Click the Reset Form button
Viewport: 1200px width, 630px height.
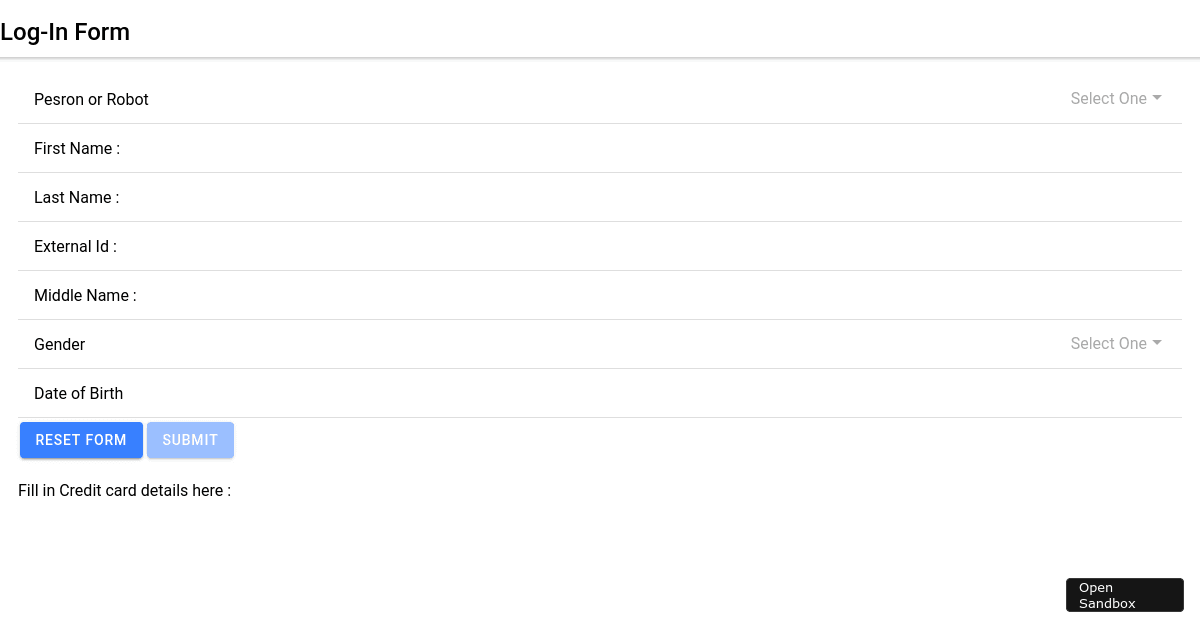81,440
